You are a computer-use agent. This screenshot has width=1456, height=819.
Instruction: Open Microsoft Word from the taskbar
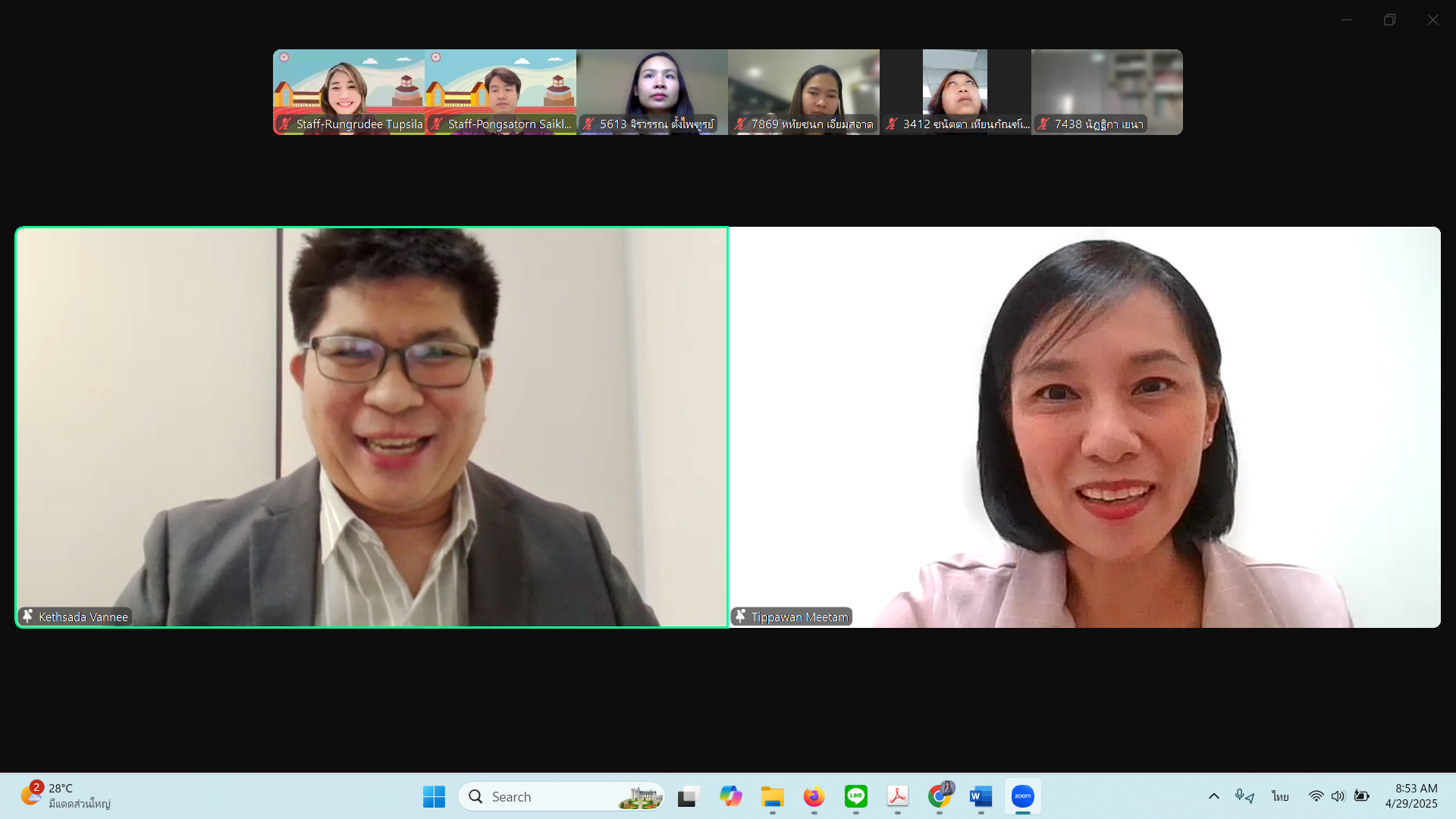[x=981, y=796]
